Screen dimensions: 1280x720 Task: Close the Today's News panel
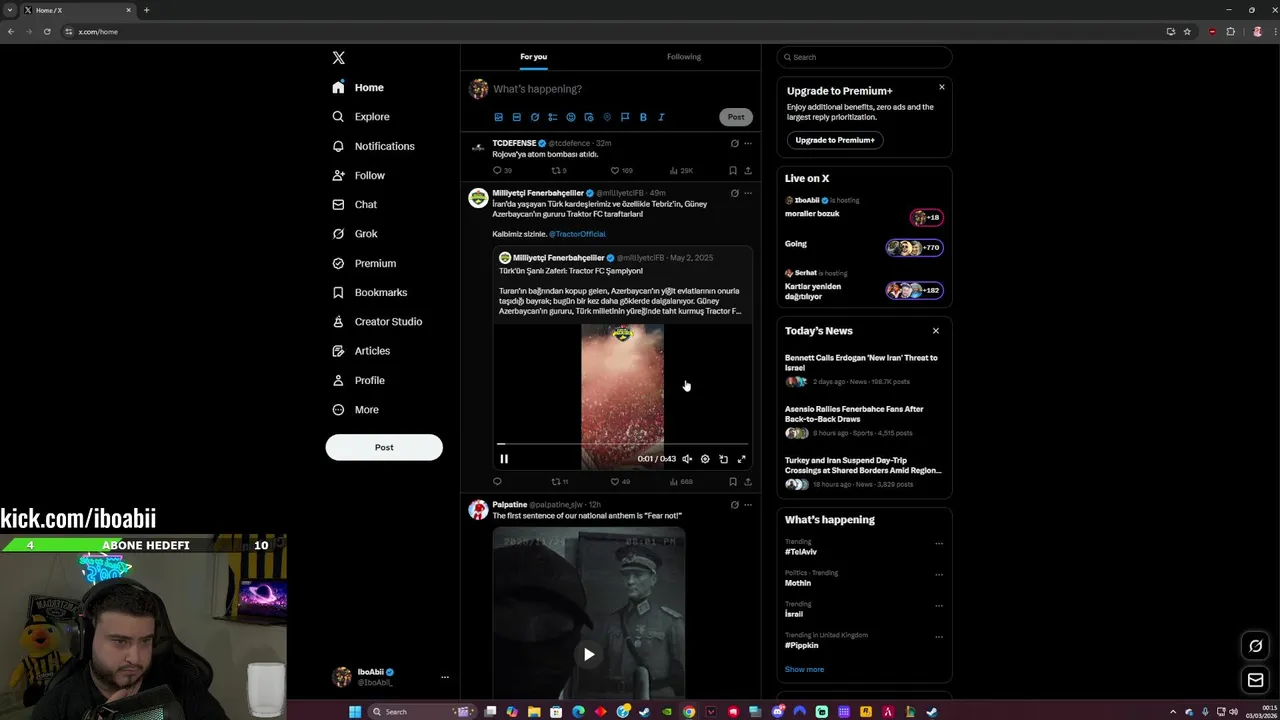point(936,331)
